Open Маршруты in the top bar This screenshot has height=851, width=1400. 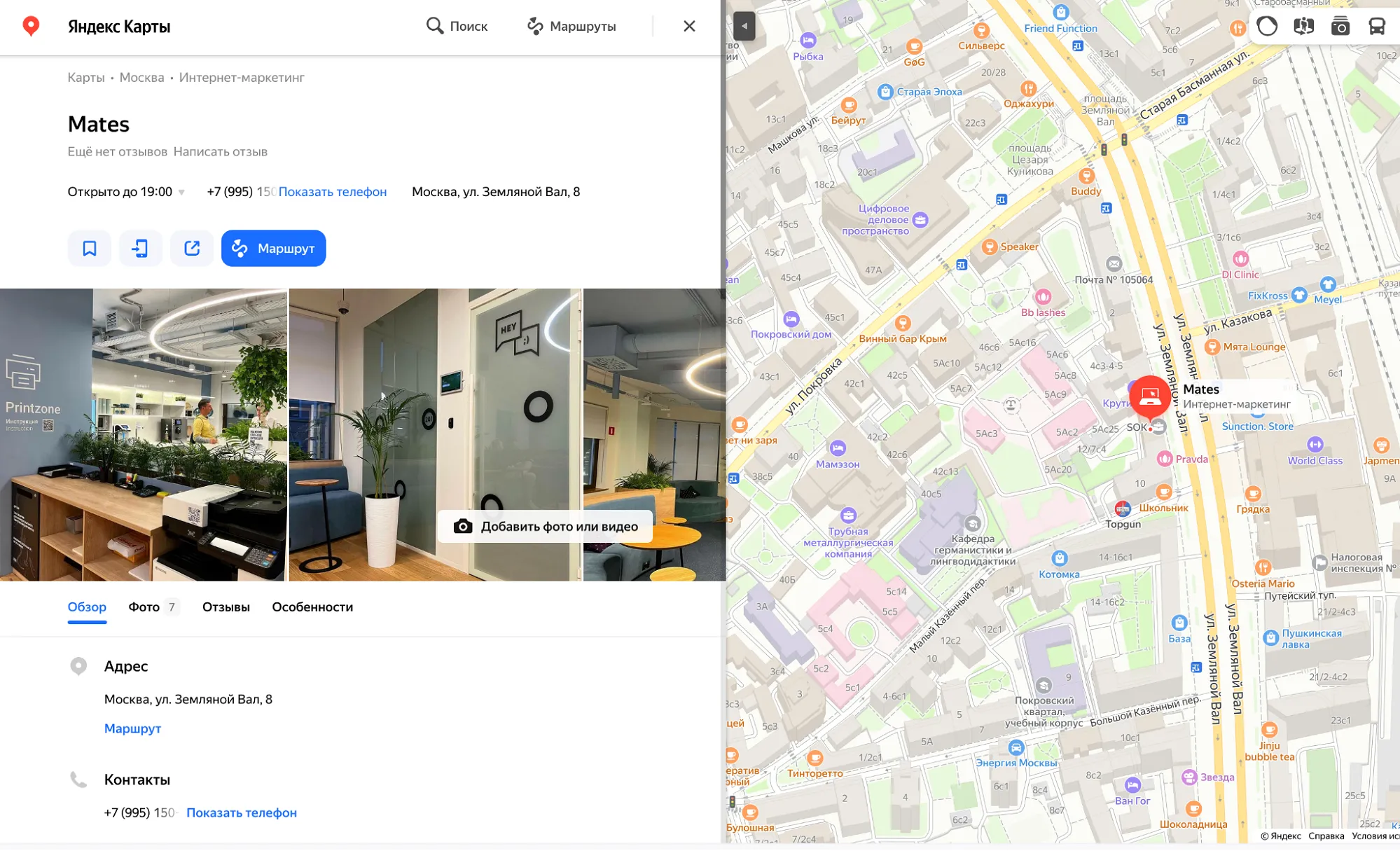pos(571,26)
